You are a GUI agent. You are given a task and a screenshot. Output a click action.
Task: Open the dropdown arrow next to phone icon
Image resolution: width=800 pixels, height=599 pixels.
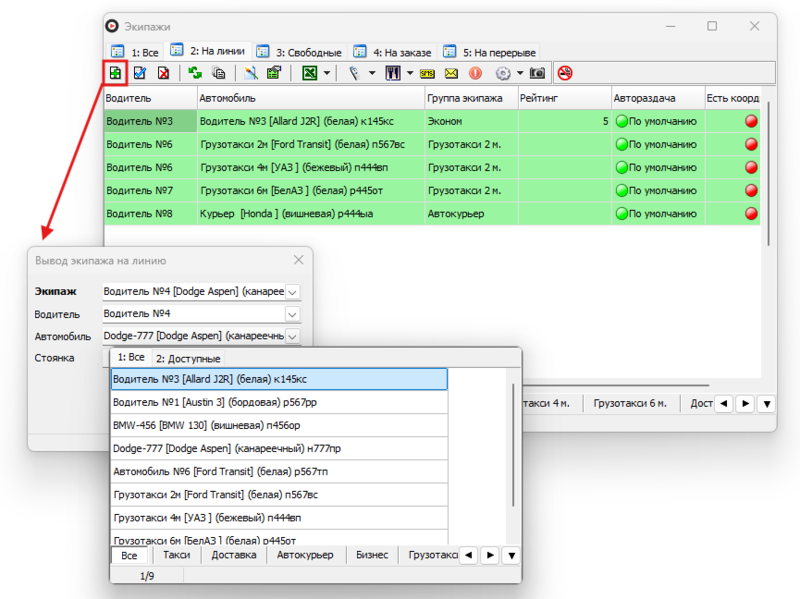tap(372, 73)
